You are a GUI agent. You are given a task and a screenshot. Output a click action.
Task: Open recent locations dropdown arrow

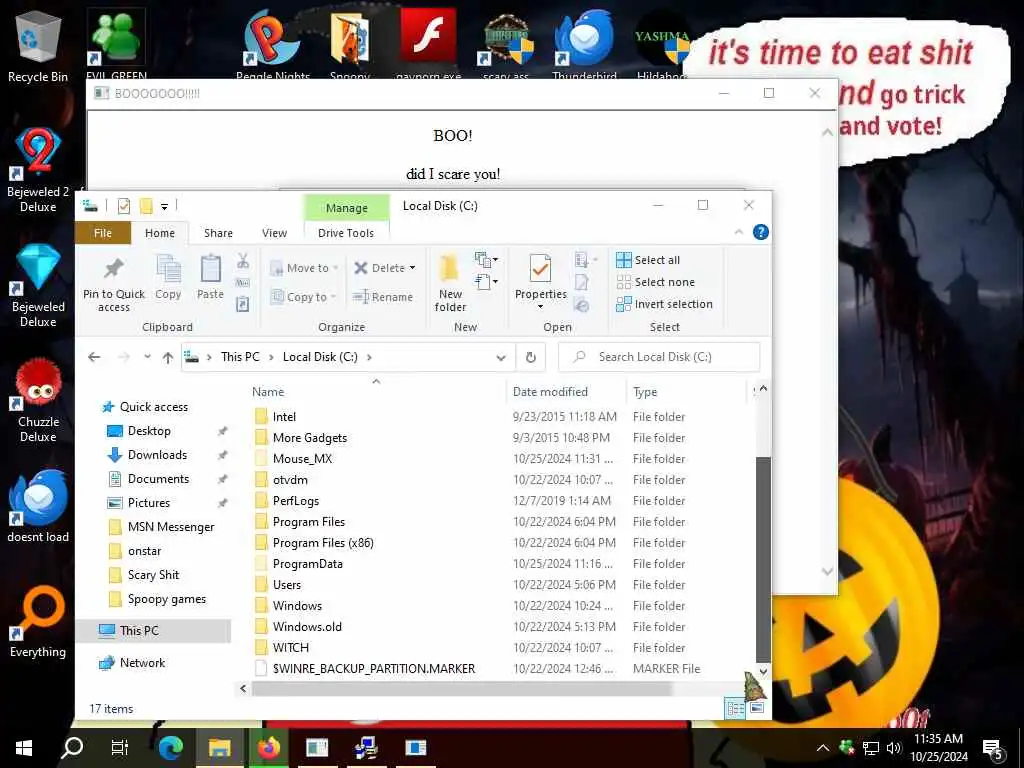tap(148, 357)
